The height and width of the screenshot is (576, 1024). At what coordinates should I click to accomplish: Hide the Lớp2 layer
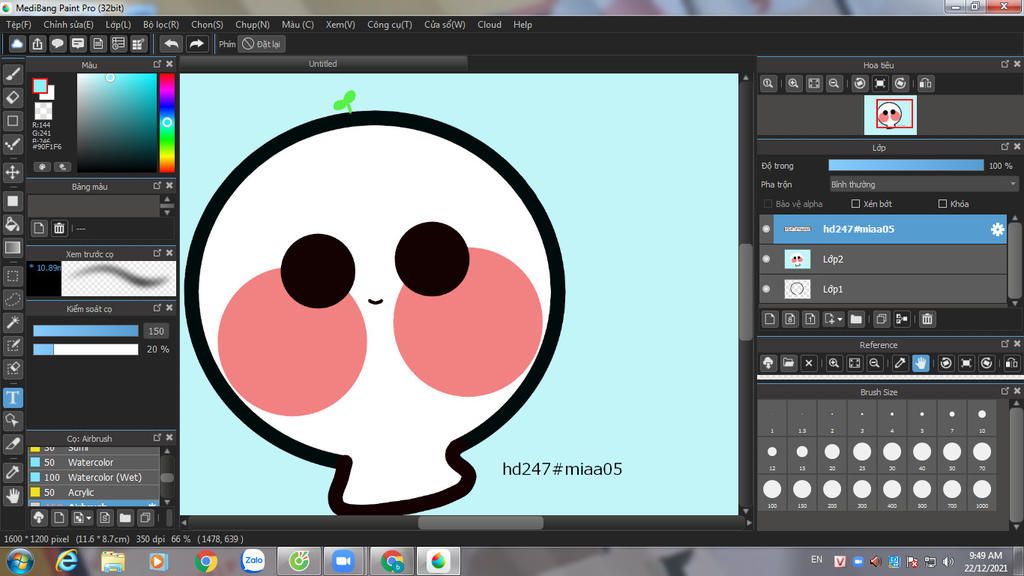pos(767,259)
